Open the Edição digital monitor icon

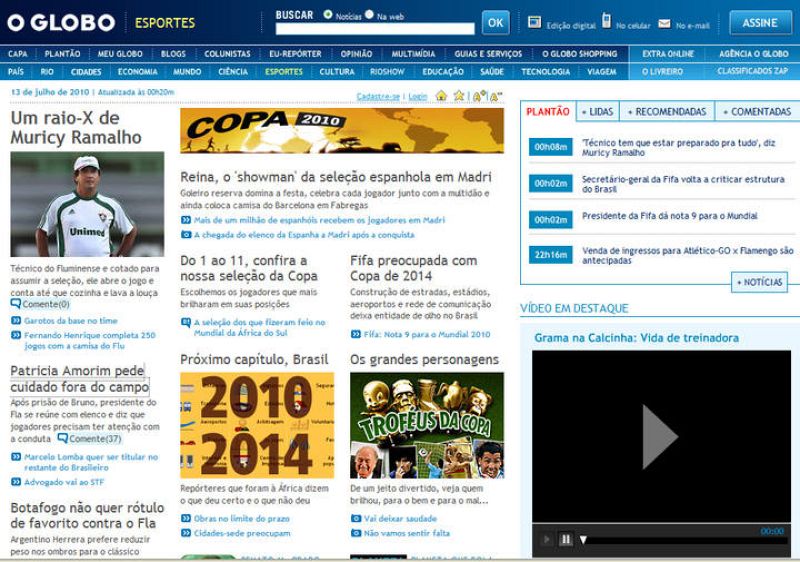tap(534, 22)
